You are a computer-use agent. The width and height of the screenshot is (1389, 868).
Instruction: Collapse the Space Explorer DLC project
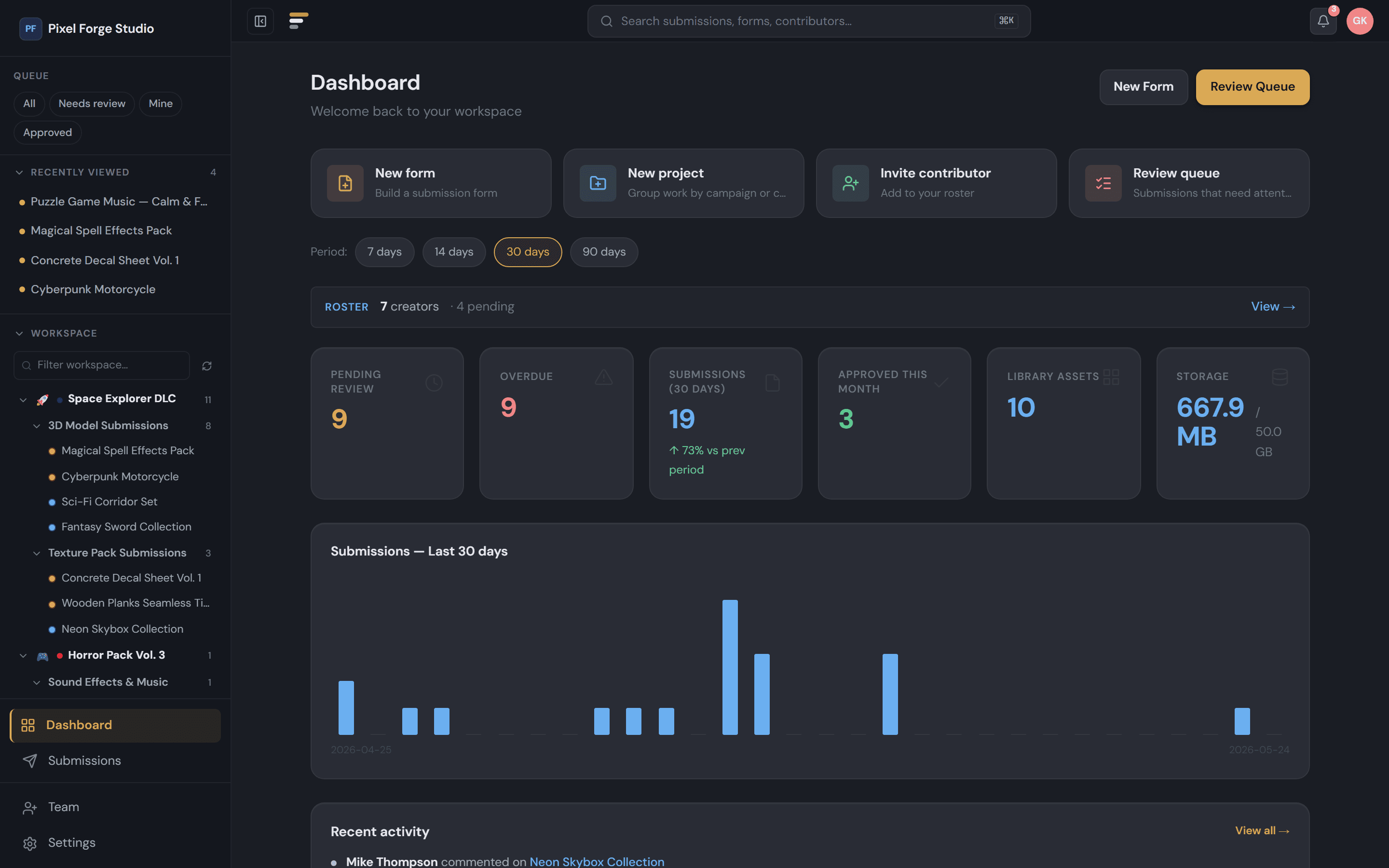tap(23, 400)
